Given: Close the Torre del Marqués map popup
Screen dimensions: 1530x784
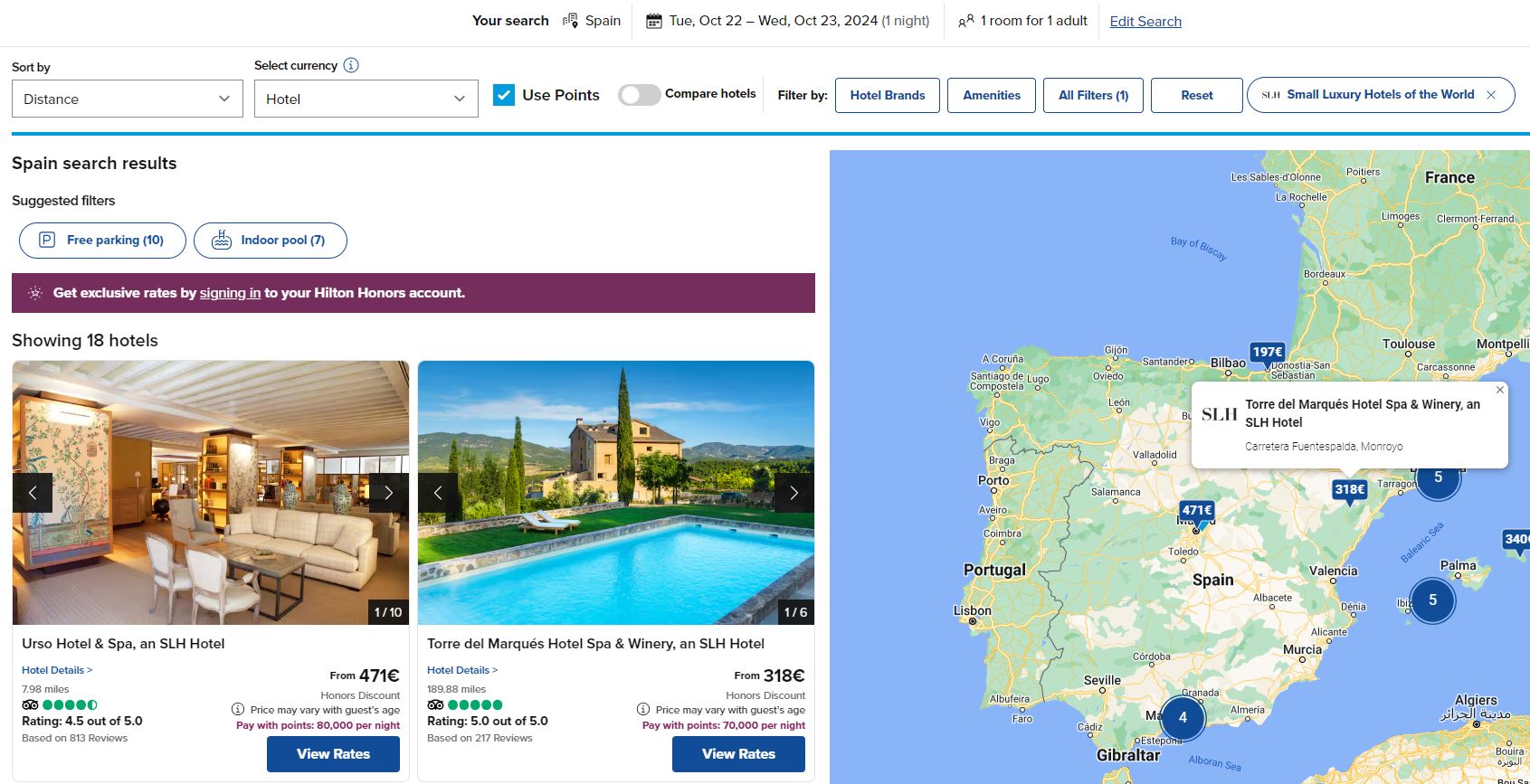Looking at the screenshot, I should coord(1499,390).
